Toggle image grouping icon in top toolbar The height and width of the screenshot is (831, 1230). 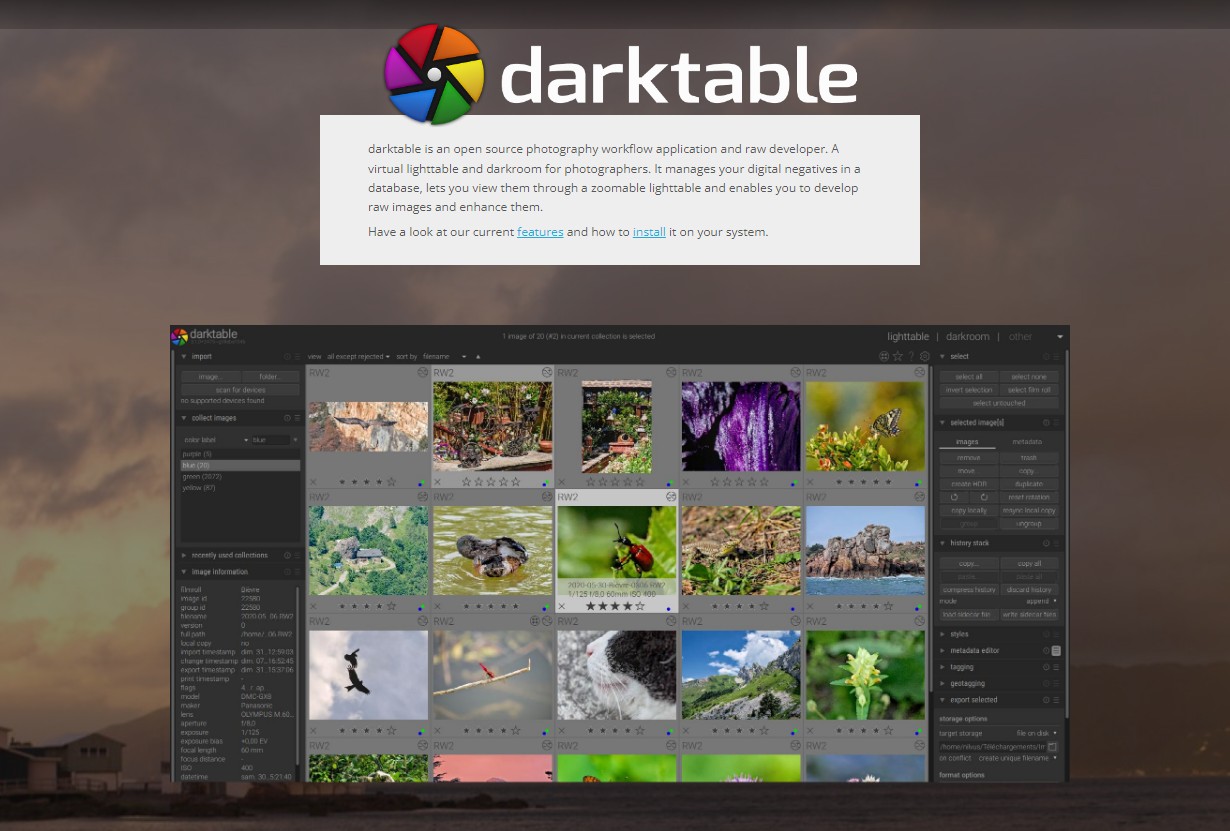click(884, 356)
